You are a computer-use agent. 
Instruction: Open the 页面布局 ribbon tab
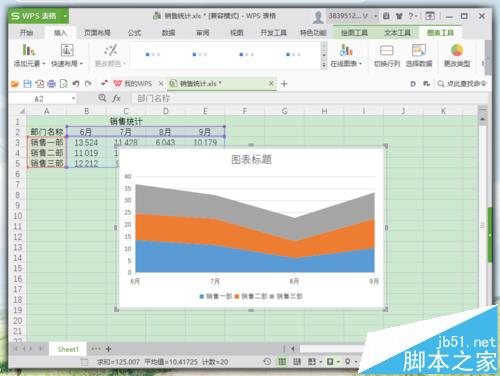point(97,33)
